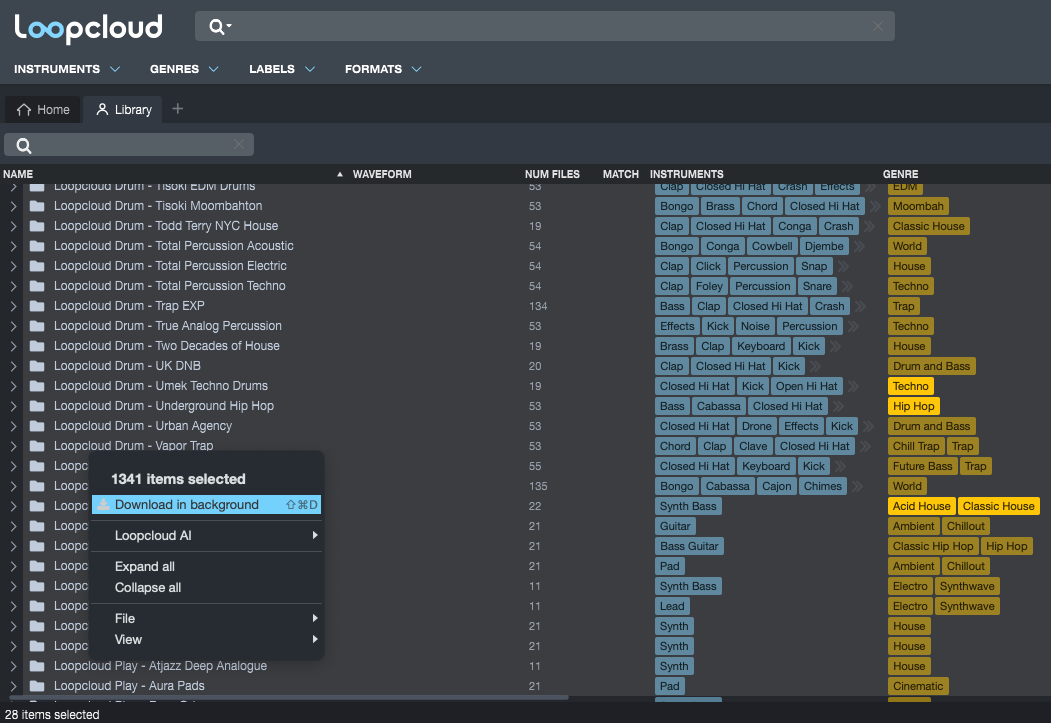1051x723 pixels.
Task: Click the Cowbell instrument tag
Action: coord(771,247)
